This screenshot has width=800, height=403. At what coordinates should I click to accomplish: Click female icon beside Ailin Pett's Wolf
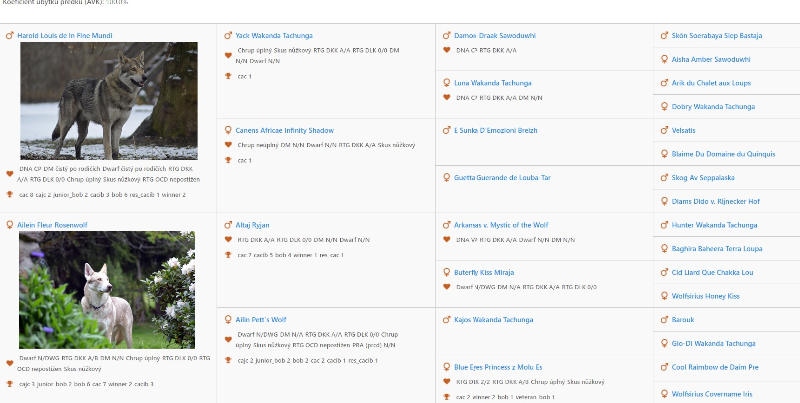228,319
